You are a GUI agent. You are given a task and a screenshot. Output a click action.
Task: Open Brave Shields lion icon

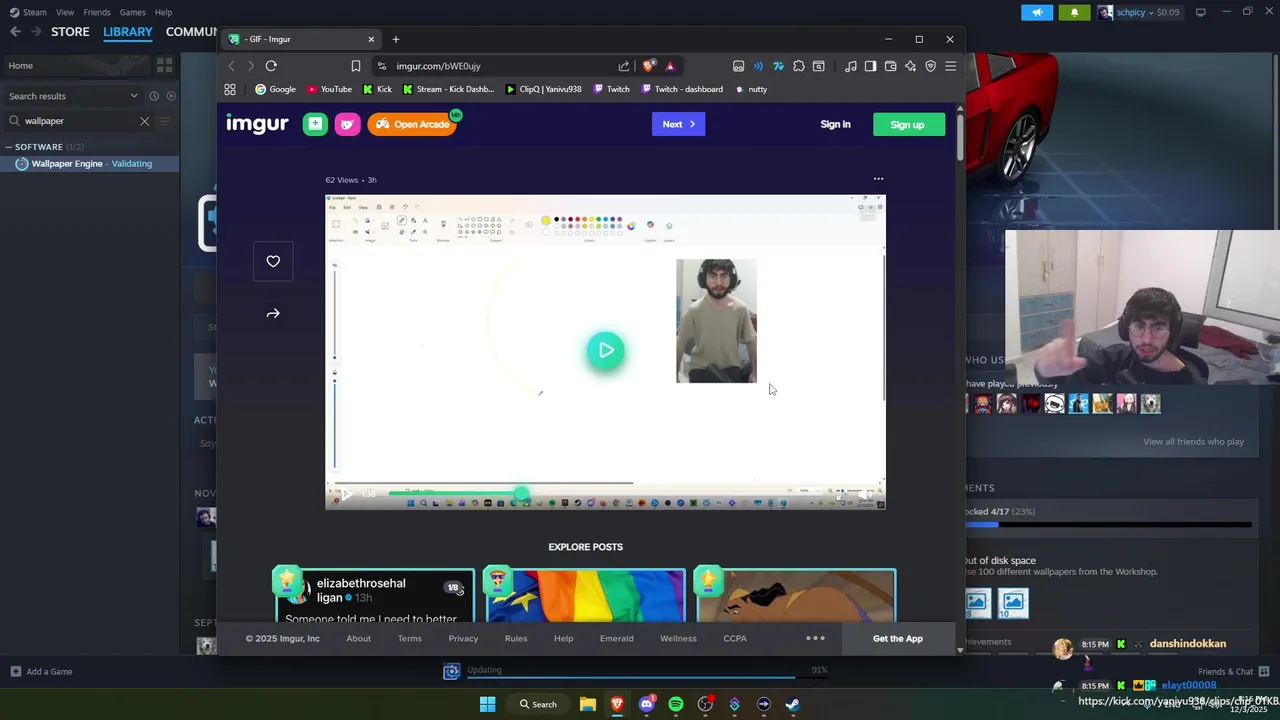click(x=649, y=66)
